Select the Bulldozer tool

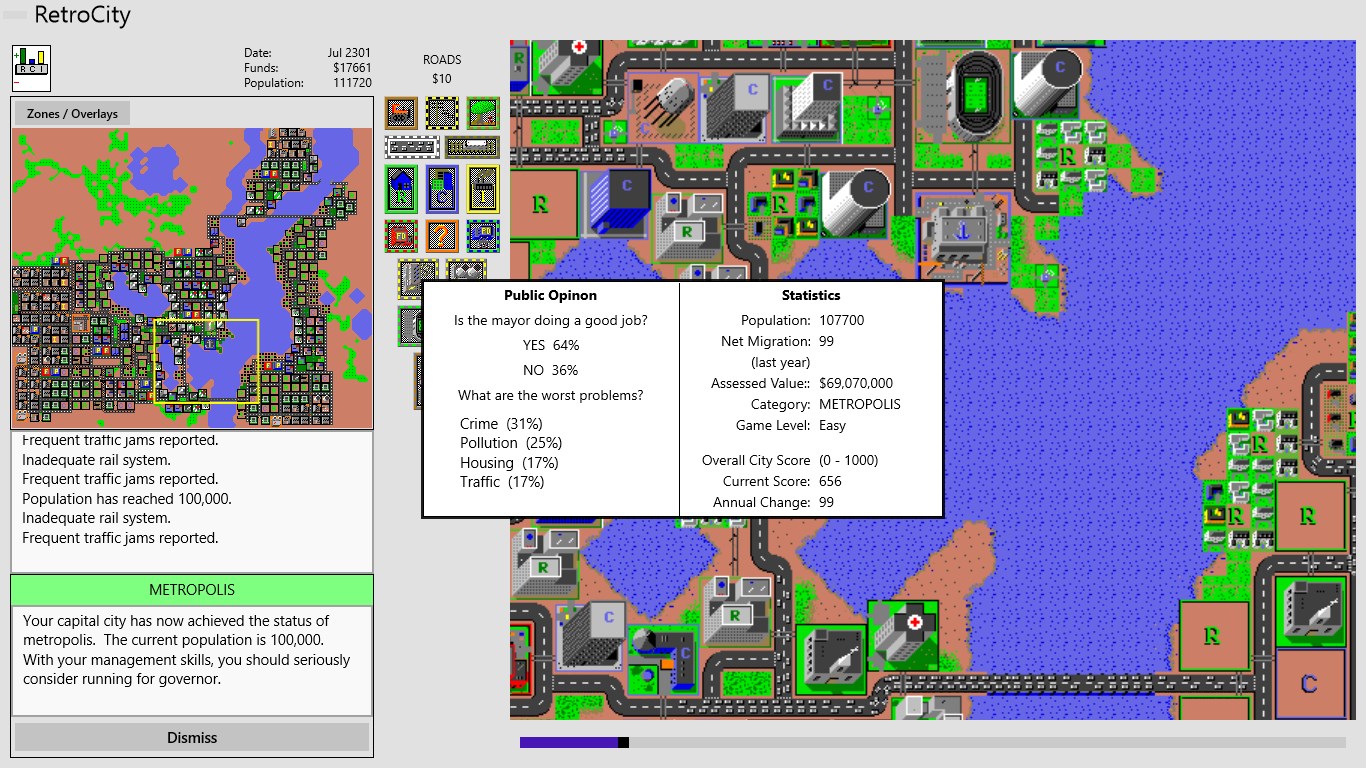401,112
